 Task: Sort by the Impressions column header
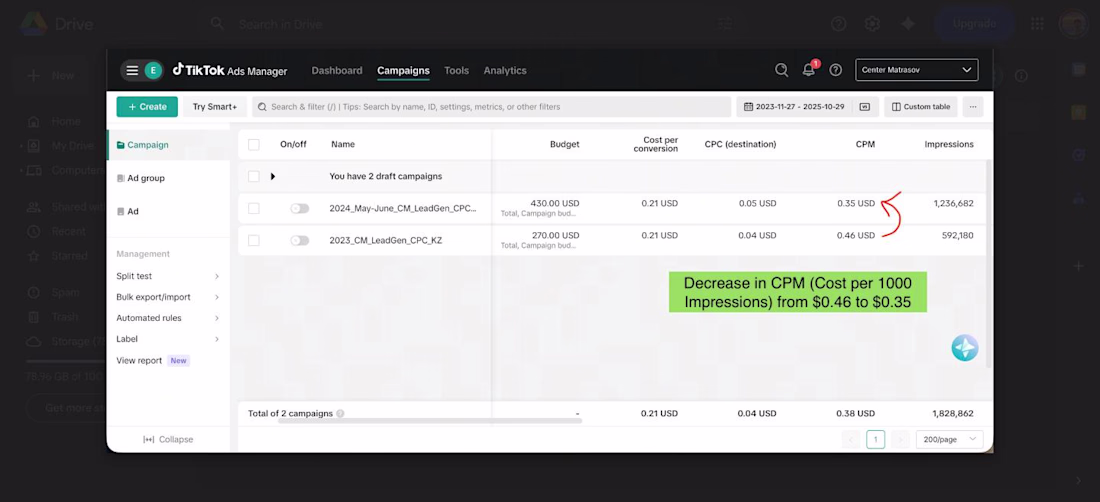tap(948, 144)
